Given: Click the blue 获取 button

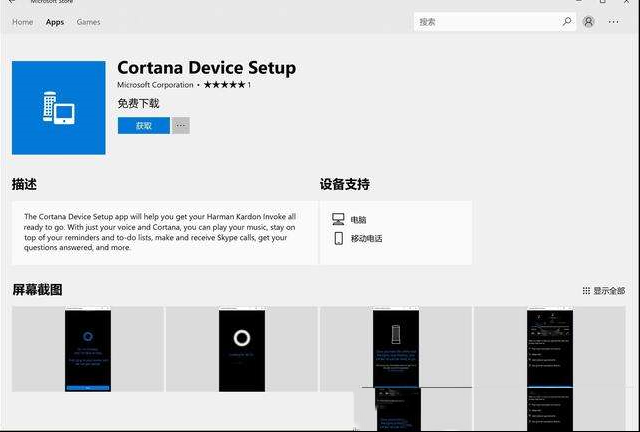Looking at the screenshot, I should pyautogui.click(x=144, y=126).
